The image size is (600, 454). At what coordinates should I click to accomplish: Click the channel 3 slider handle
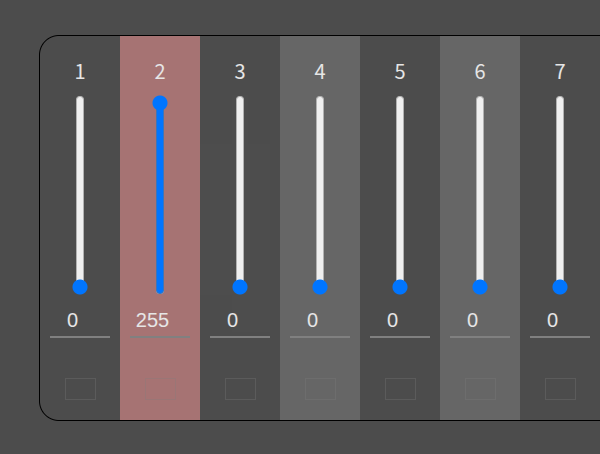point(240,287)
